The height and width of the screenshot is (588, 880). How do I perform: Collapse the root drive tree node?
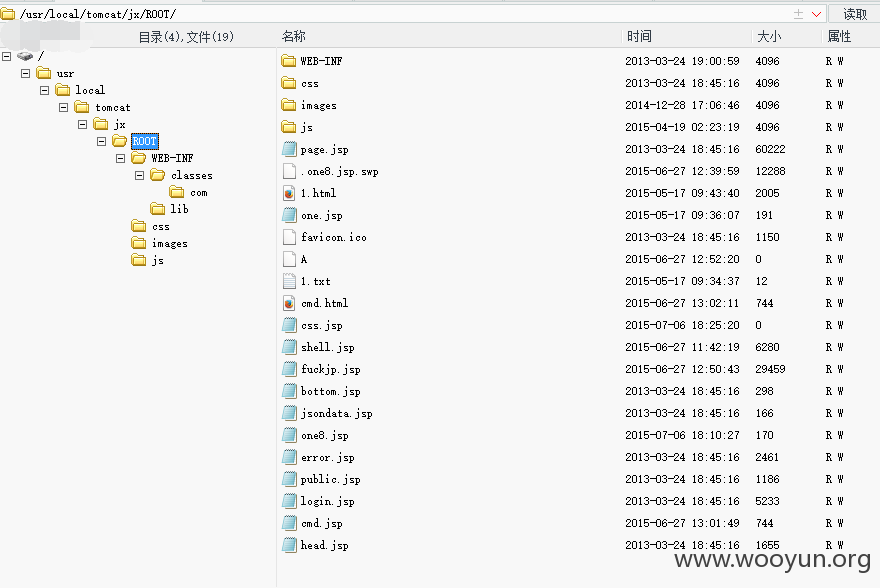point(7,56)
